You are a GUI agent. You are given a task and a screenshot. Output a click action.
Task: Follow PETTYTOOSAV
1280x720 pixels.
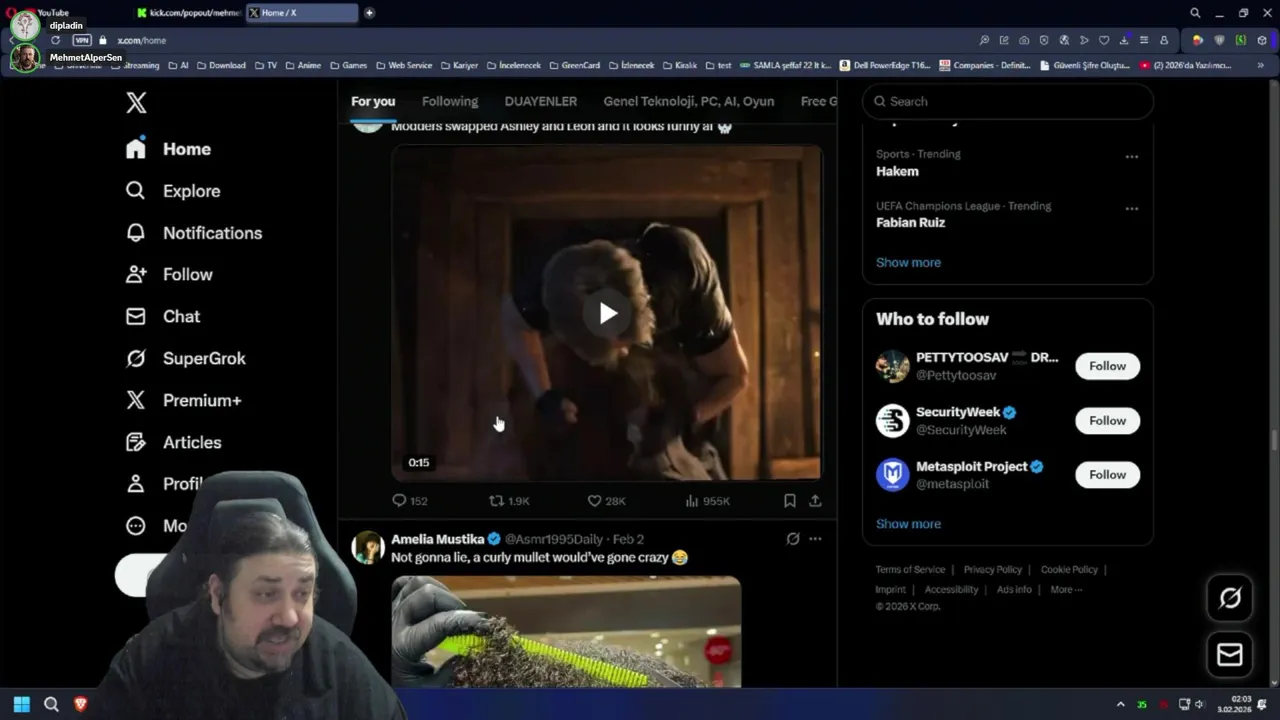pyautogui.click(x=1107, y=366)
